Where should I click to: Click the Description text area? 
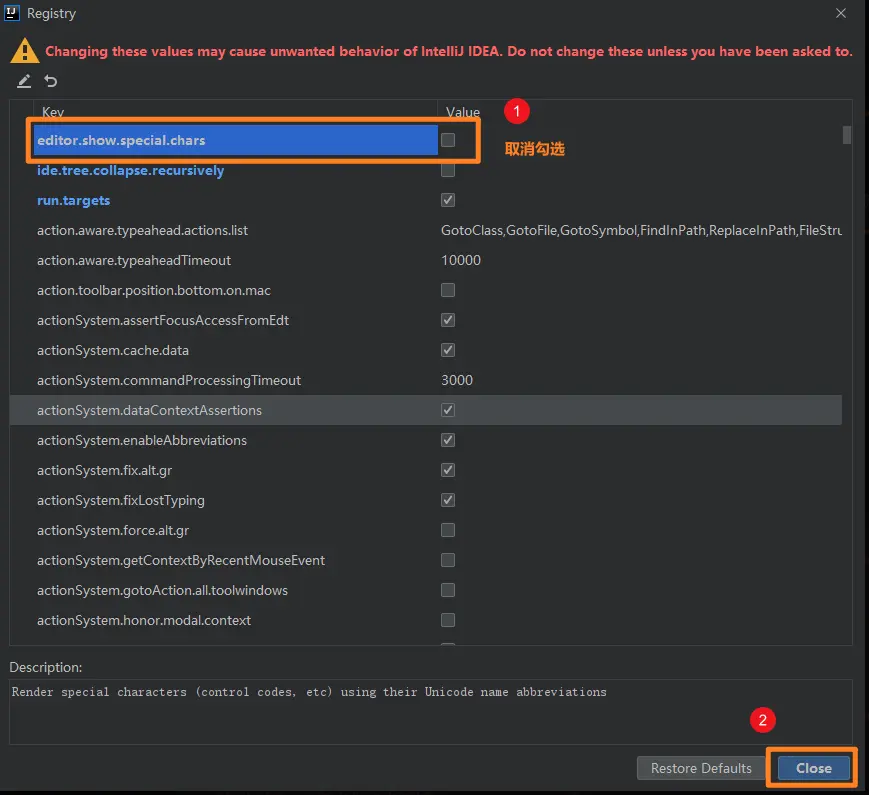click(x=431, y=712)
